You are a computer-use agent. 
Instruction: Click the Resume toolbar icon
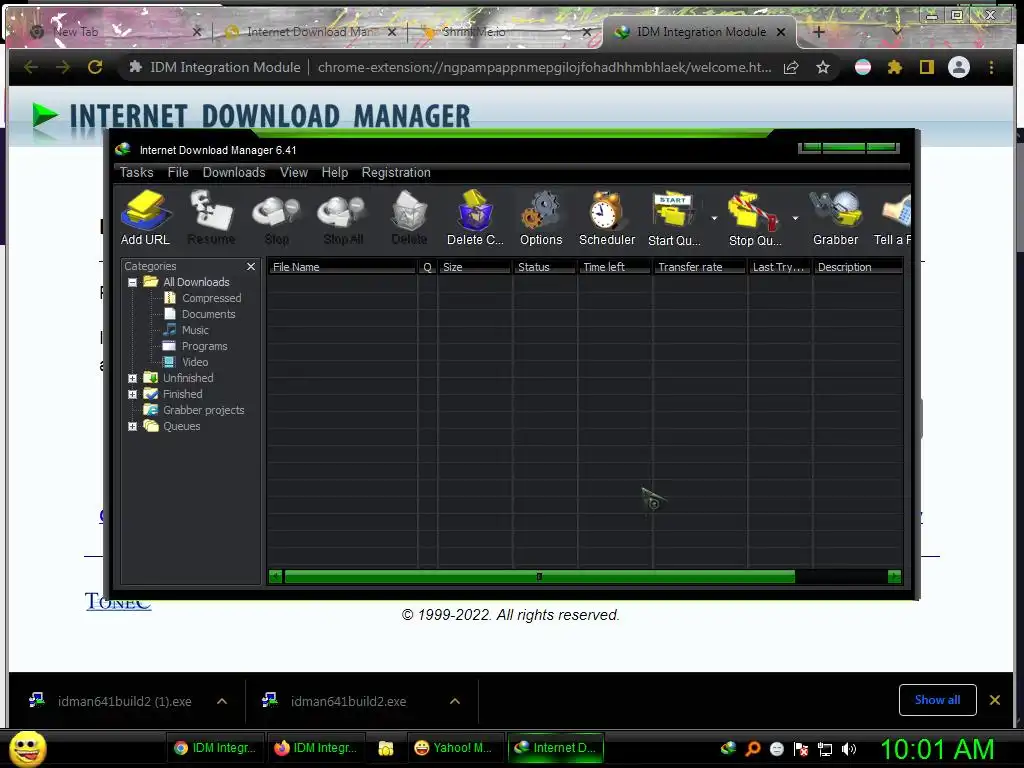211,218
